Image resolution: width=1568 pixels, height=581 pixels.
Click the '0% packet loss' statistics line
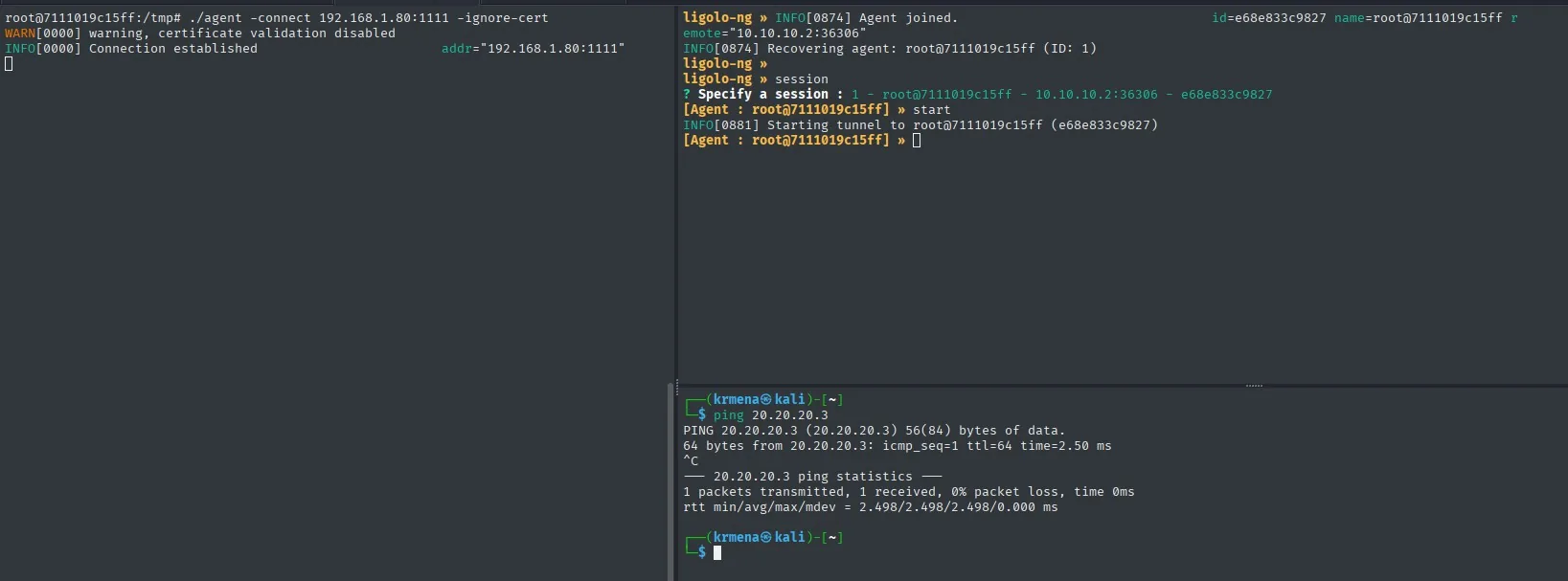(909, 492)
